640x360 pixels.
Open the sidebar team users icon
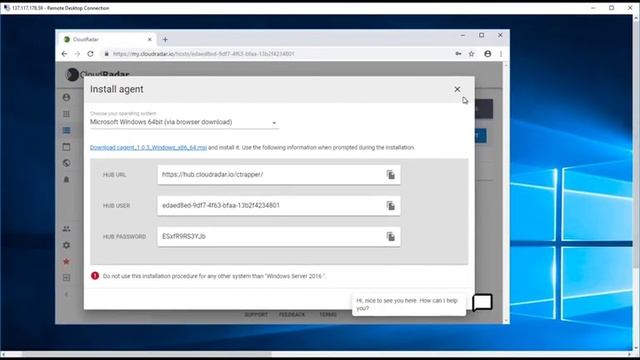pyautogui.click(x=67, y=229)
